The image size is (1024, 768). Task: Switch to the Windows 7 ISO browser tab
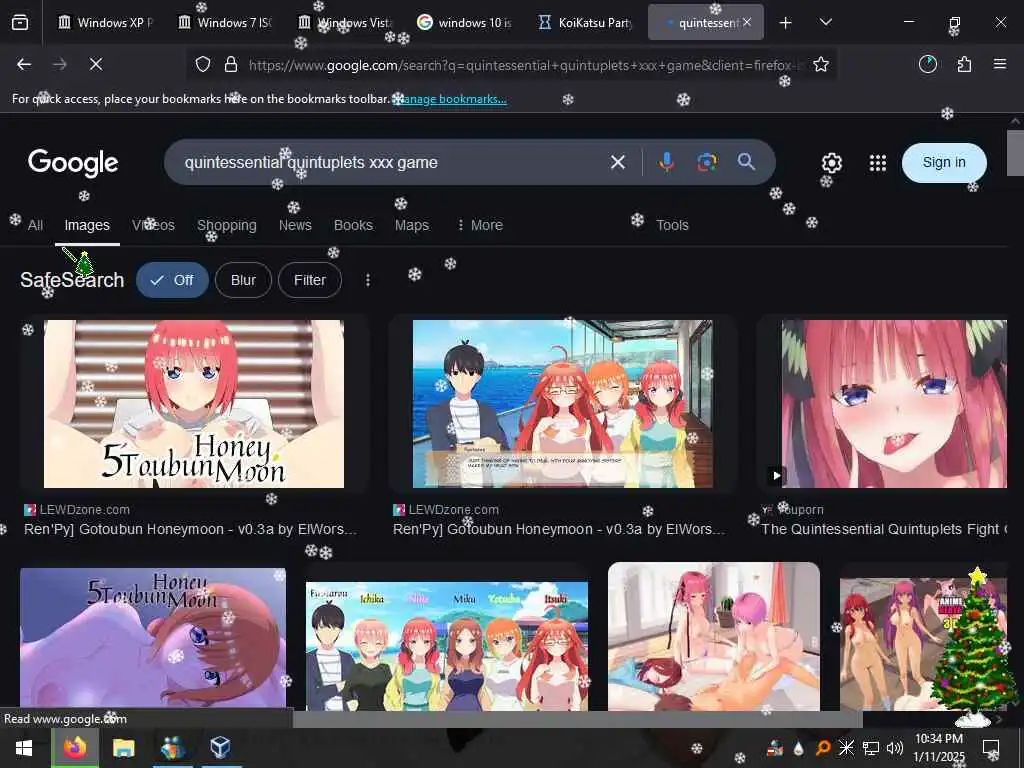225,23
